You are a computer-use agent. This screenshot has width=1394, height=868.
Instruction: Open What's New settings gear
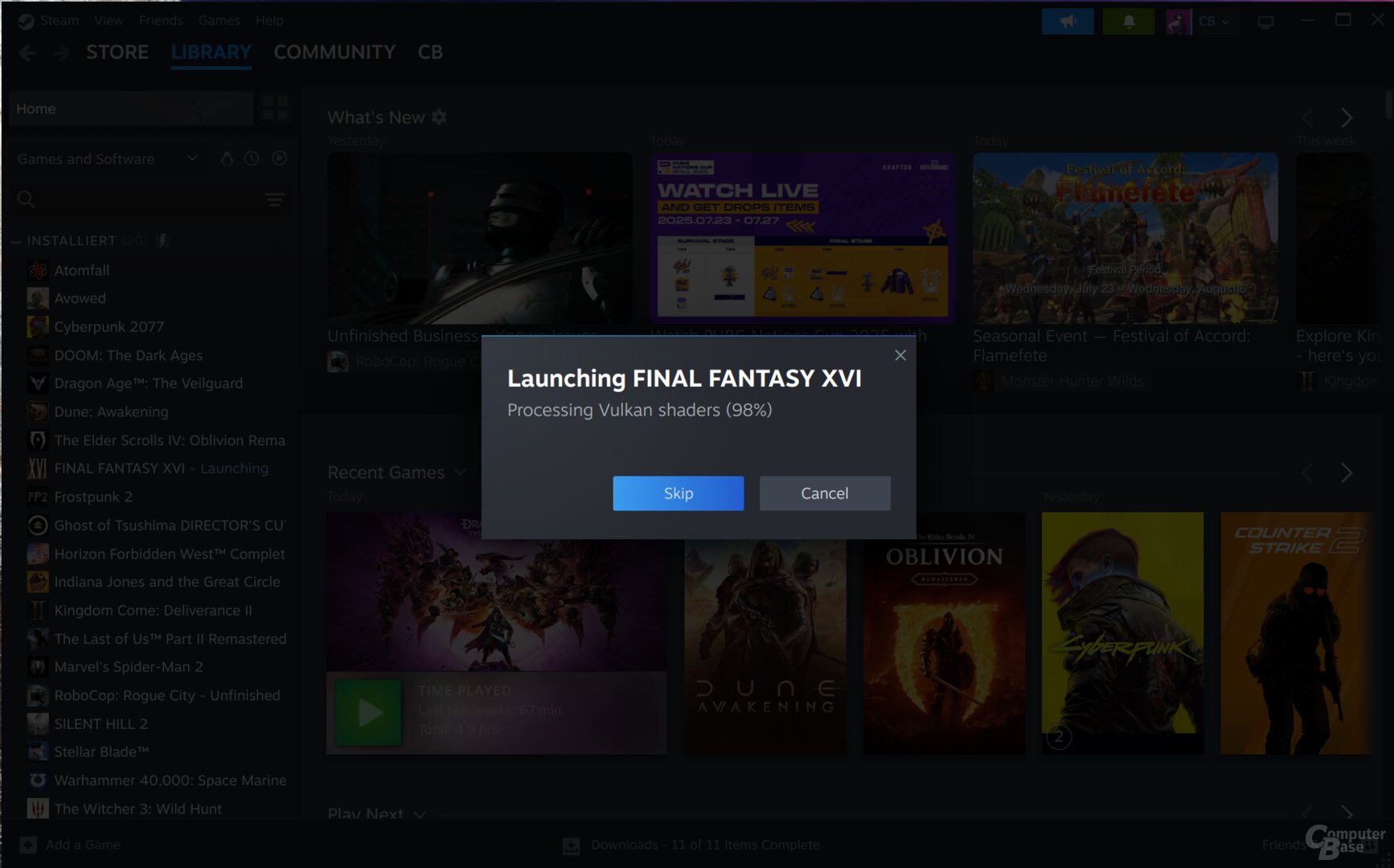tap(439, 117)
